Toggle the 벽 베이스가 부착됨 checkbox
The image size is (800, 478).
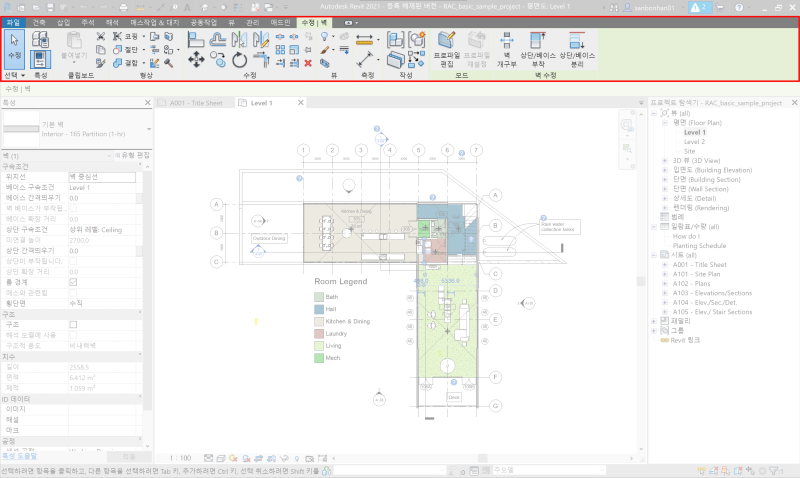73,208
